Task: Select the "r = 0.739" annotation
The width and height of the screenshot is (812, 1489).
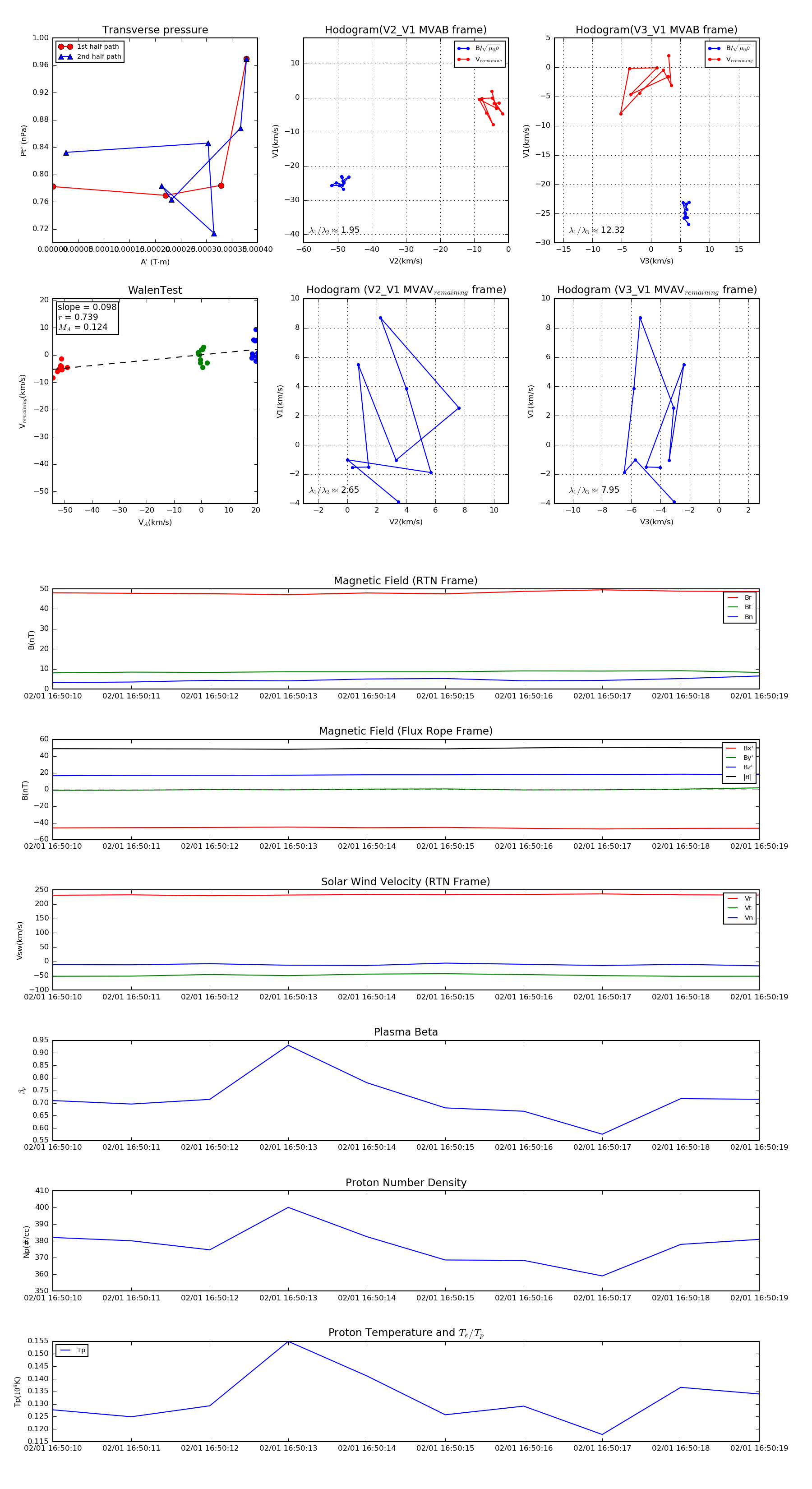Action: (78, 317)
